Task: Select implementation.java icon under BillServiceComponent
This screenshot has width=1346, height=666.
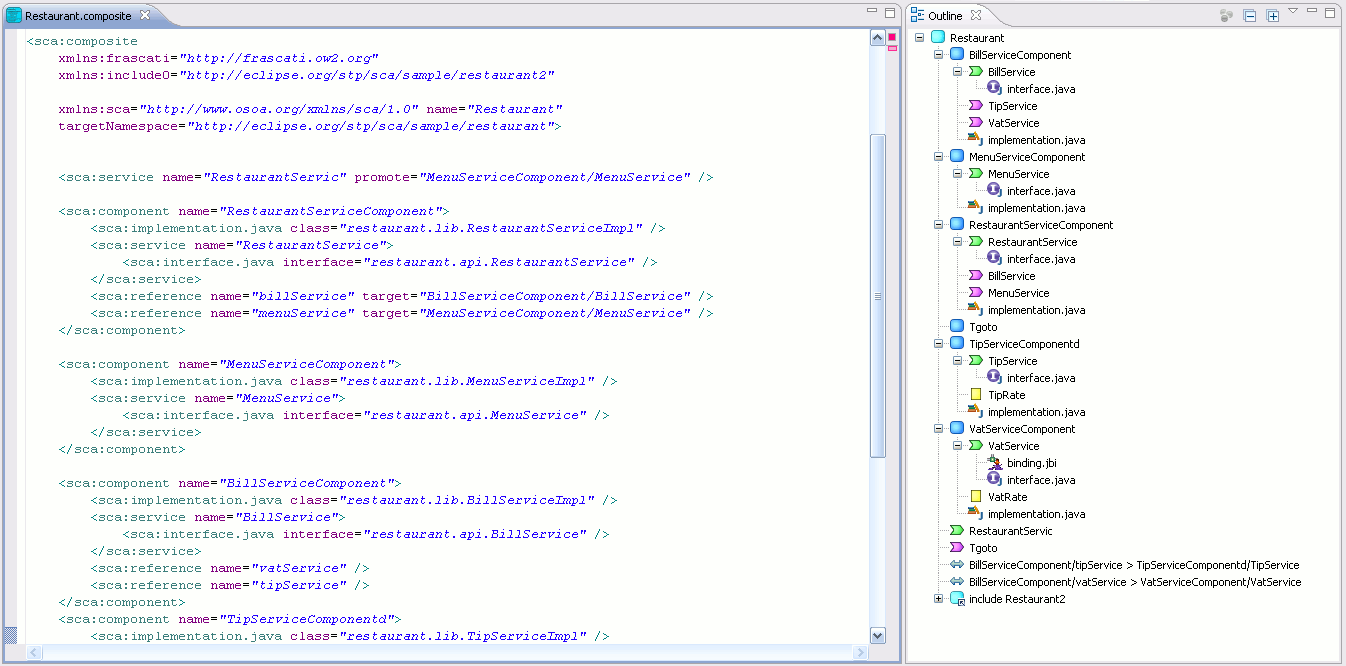Action: coord(976,140)
